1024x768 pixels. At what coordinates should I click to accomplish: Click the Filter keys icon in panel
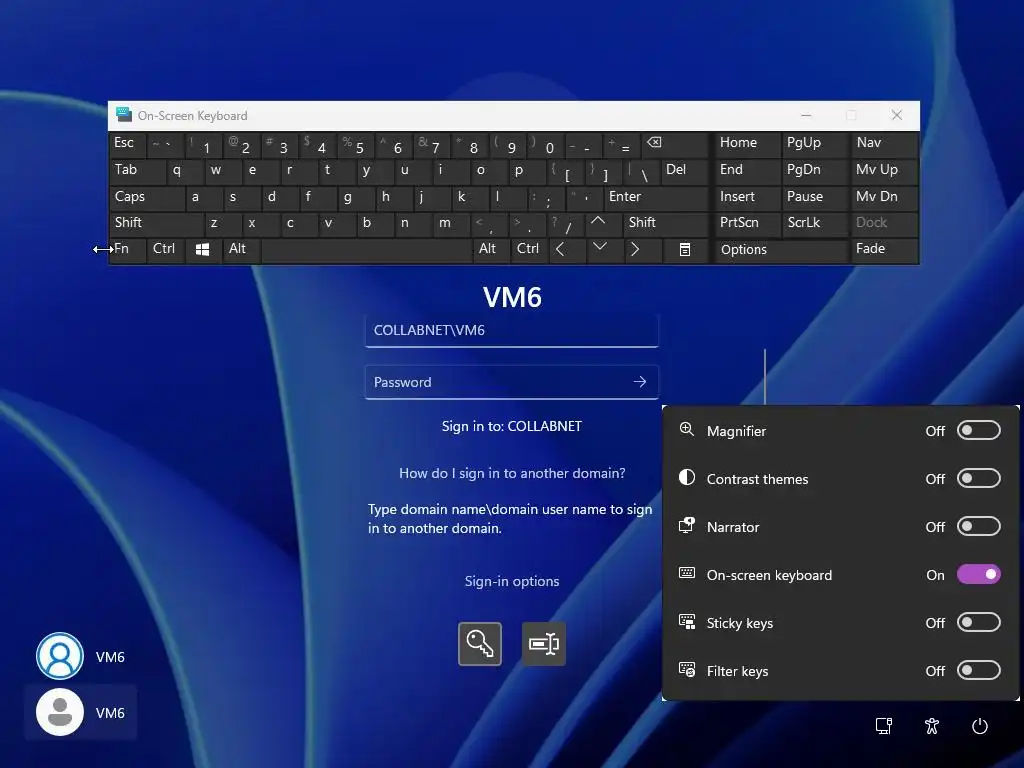tap(686, 669)
